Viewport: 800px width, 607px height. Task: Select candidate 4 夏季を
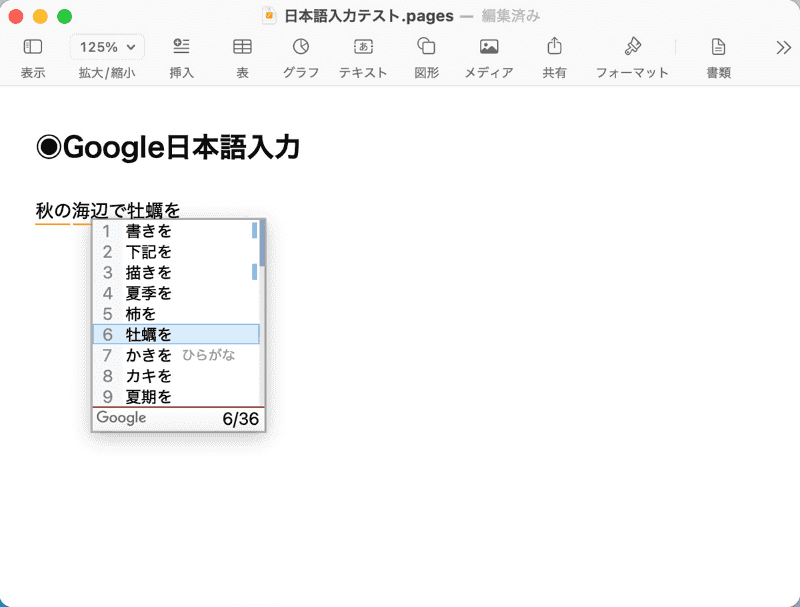coord(176,293)
